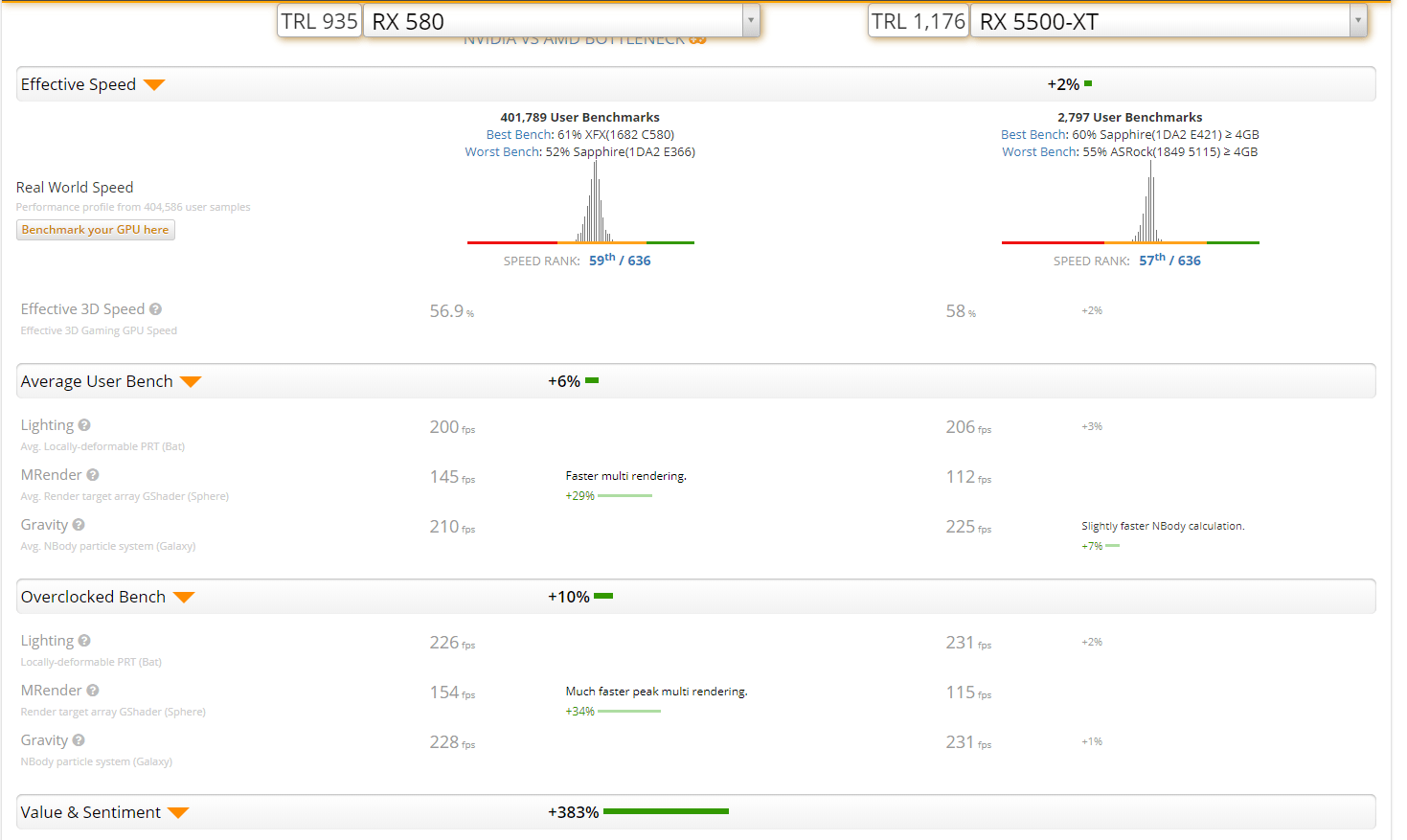Click "Much faster peak multi rendering." comment

point(656,692)
